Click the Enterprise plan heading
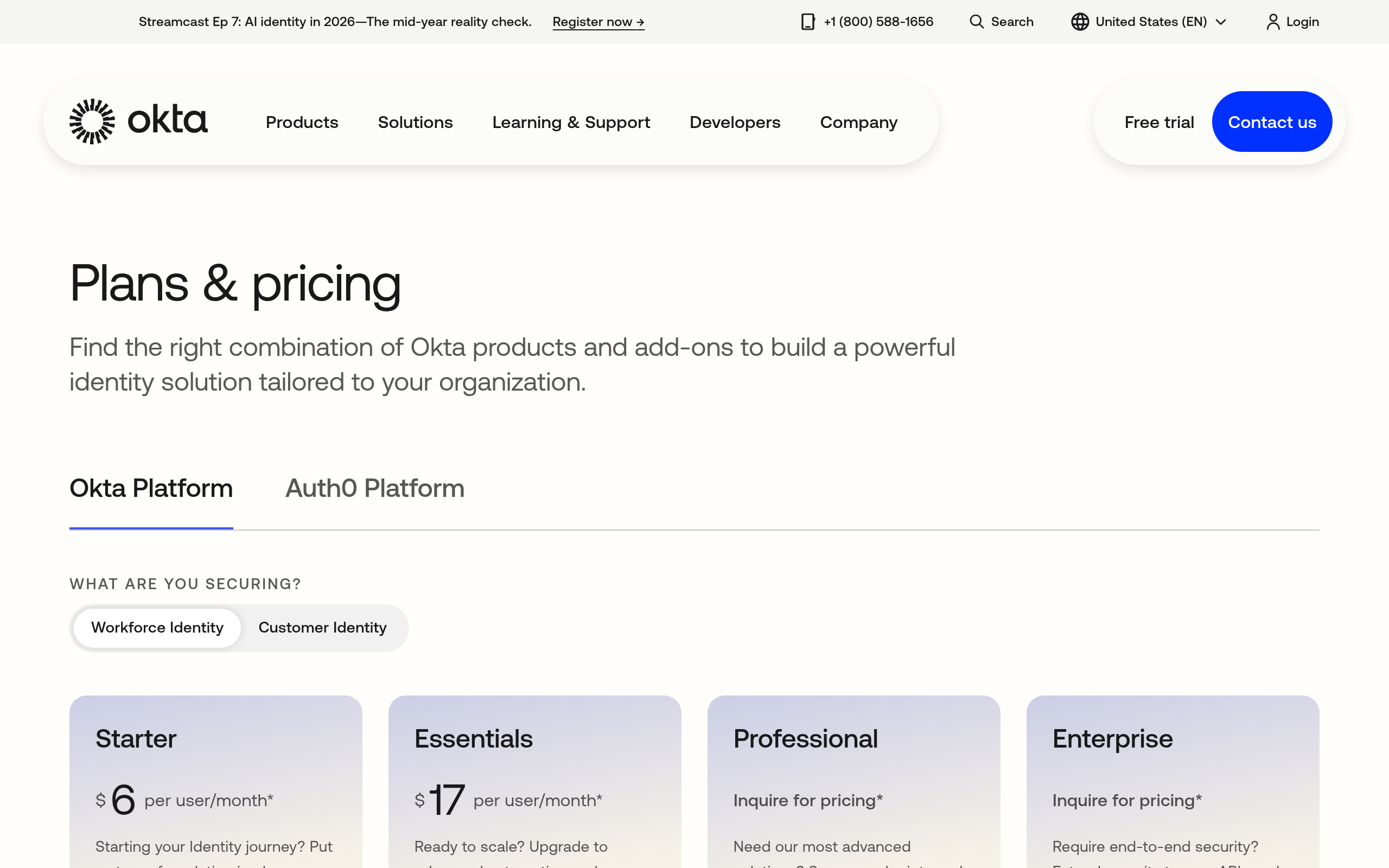 coord(1112,738)
